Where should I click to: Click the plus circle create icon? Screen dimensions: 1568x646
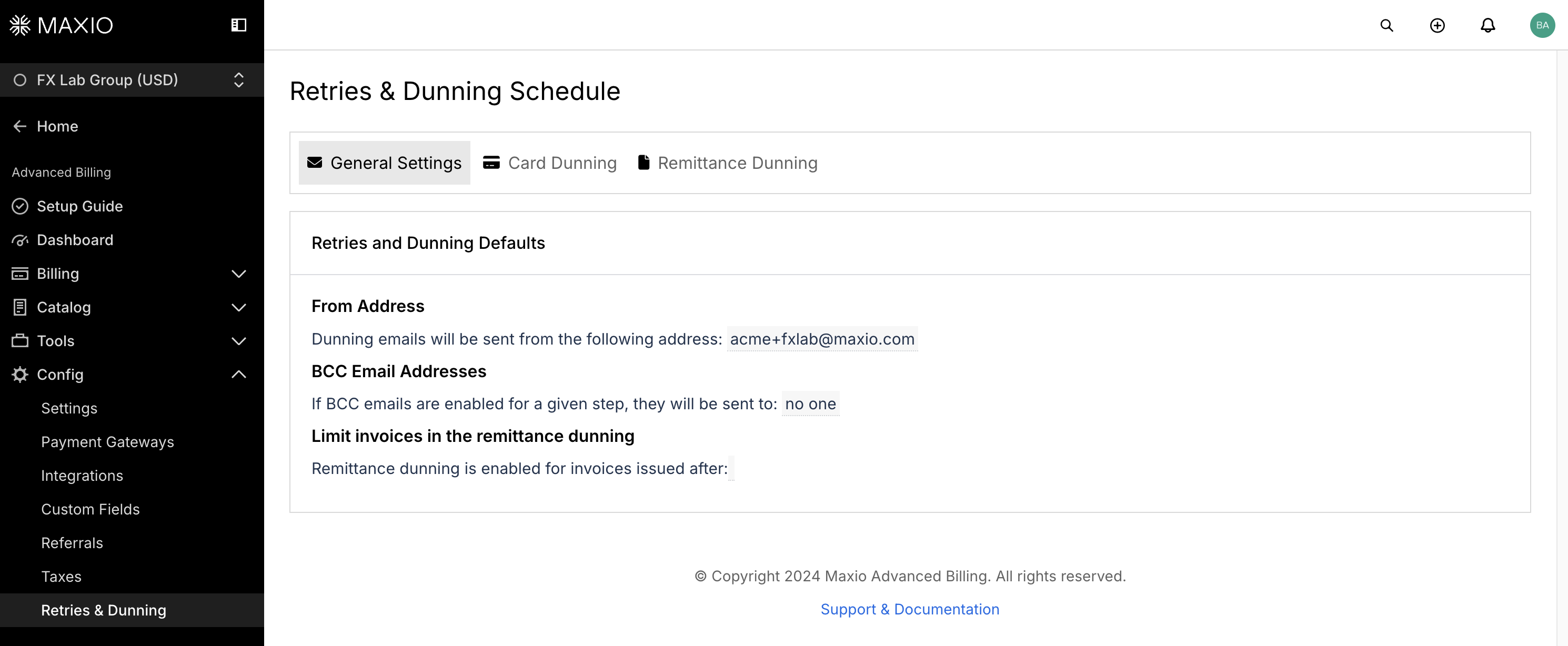coord(1437,25)
